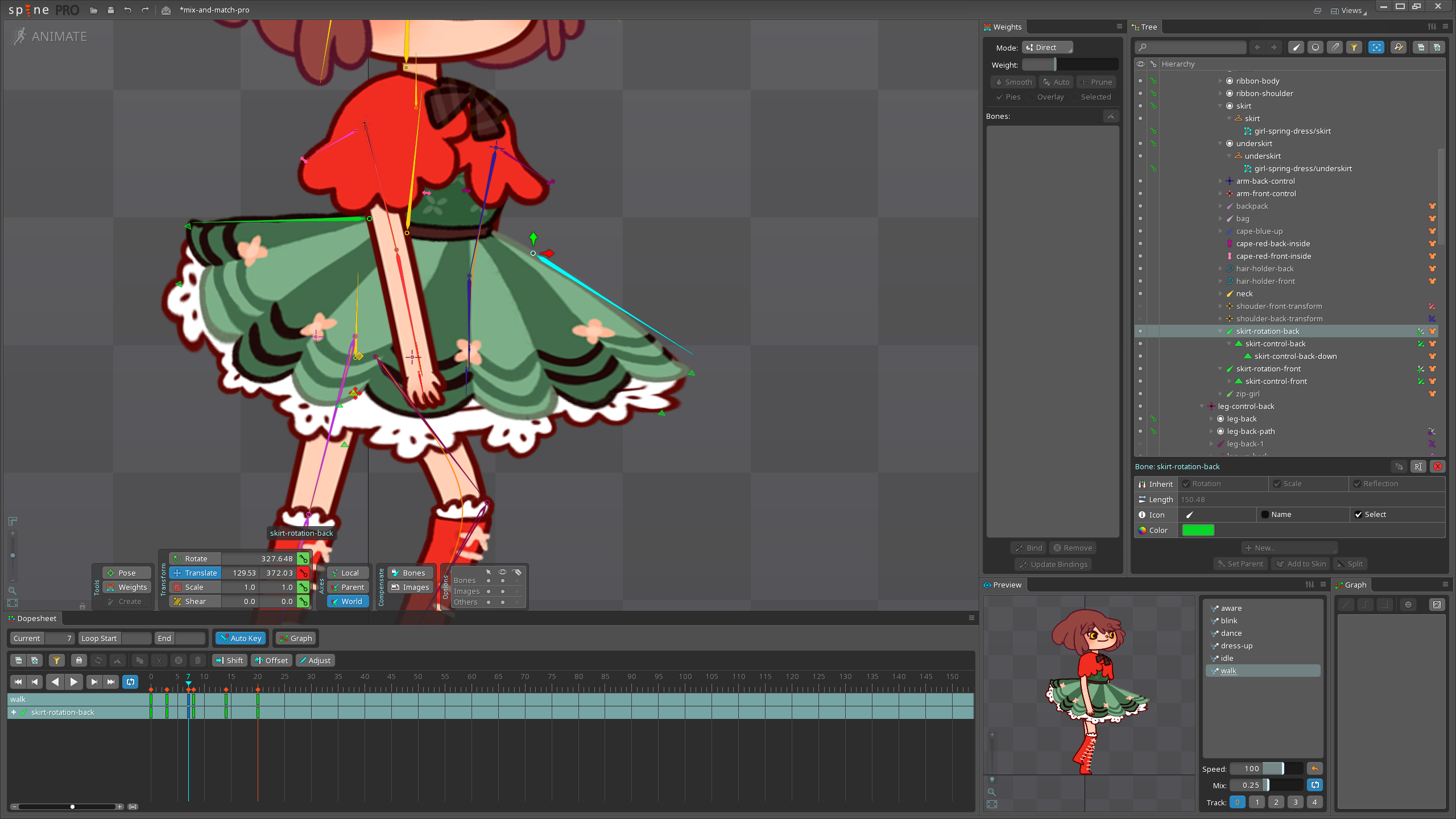Toggle the loop playback icon

pyautogui.click(x=131, y=681)
